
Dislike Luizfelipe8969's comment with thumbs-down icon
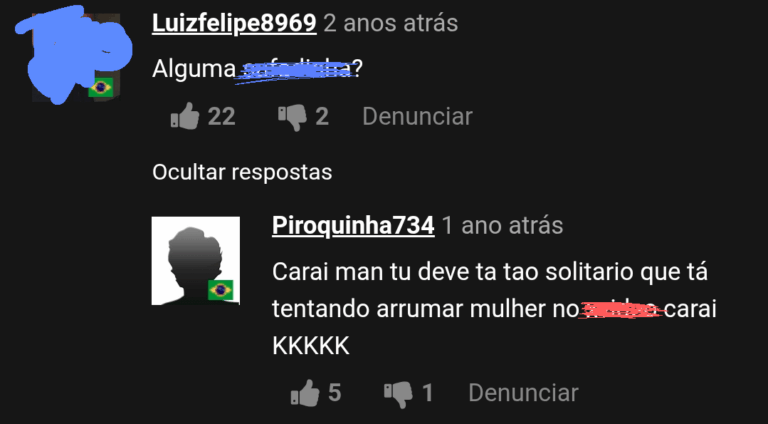292,118
